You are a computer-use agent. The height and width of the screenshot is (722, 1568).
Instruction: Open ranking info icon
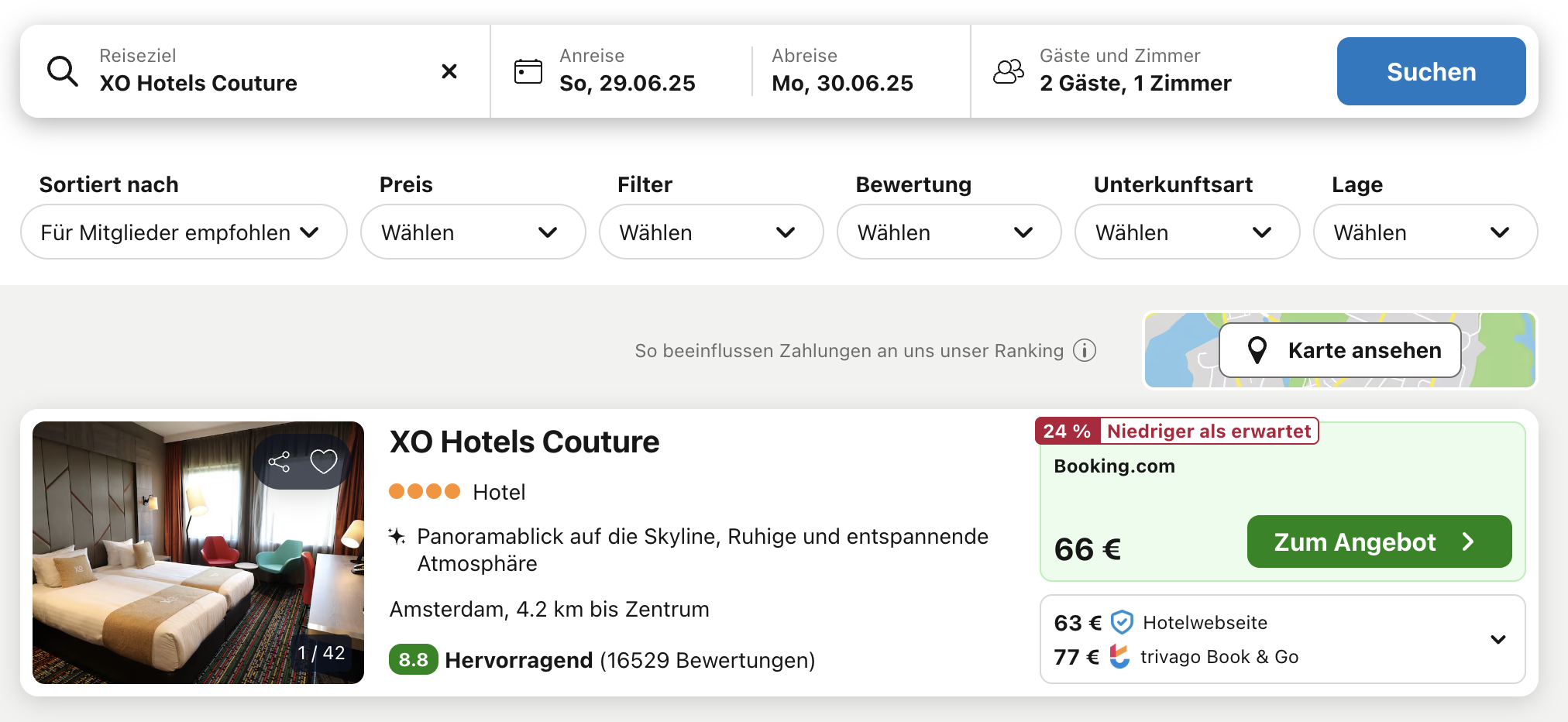tap(1085, 351)
